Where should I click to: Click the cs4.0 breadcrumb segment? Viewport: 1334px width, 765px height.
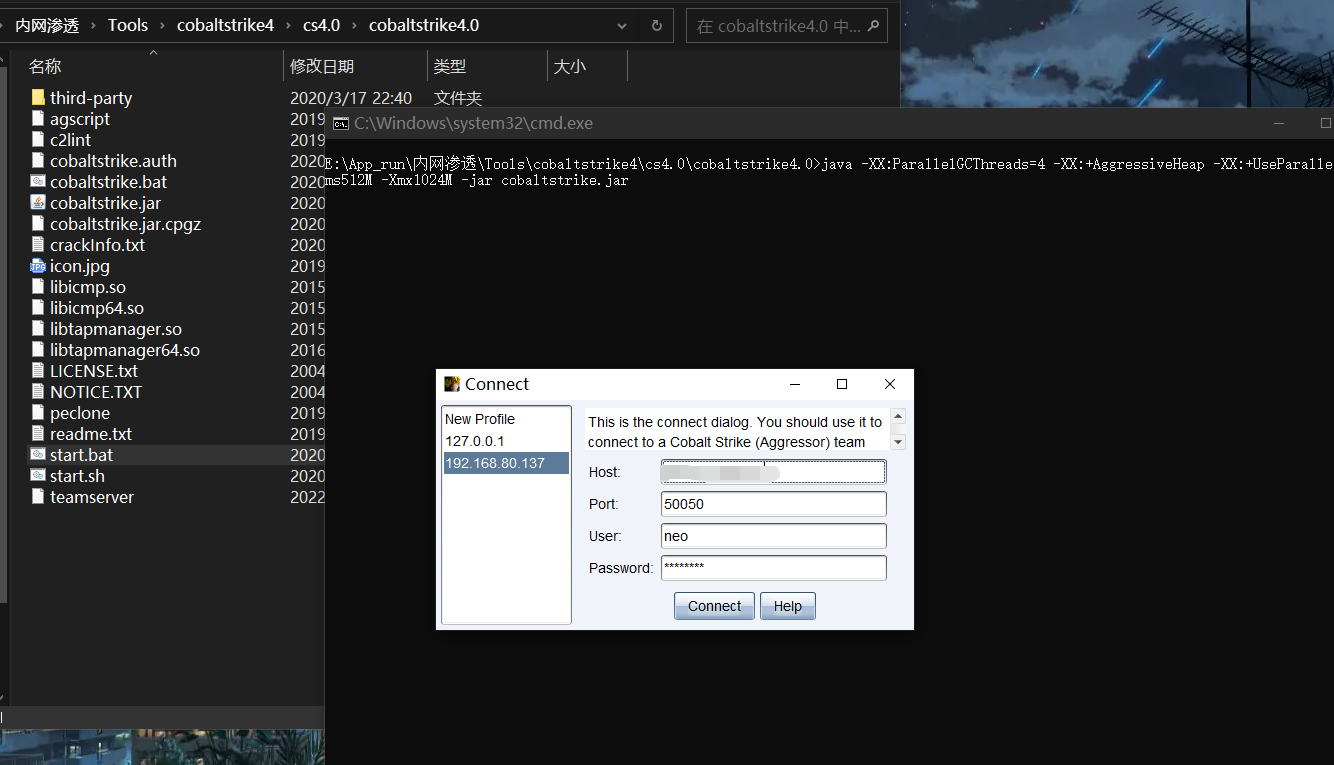322,25
